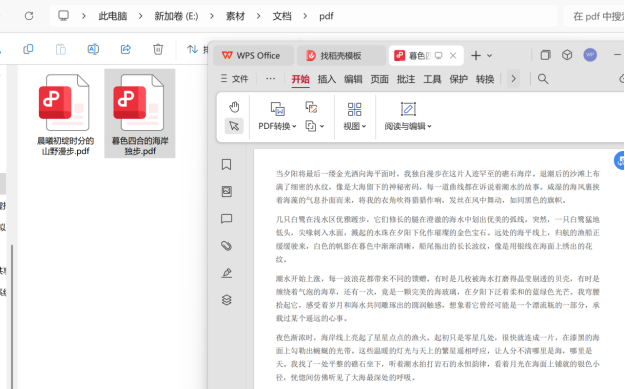Screen dimensions: 625x389
Task: Open the 文件 menu in WPS
Action: (x=235, y=79)
